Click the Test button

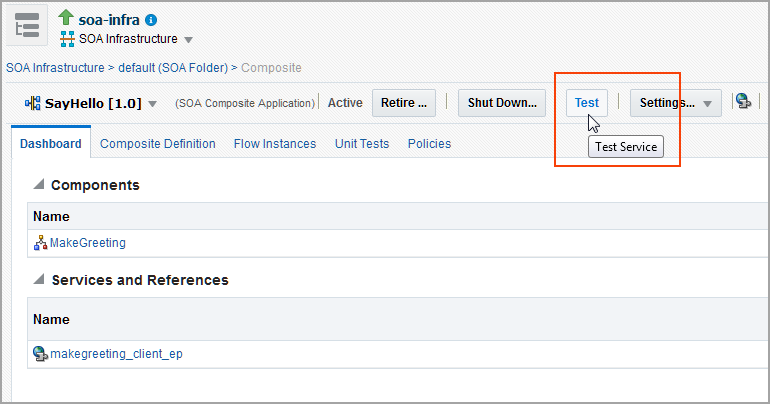[586, 102]
